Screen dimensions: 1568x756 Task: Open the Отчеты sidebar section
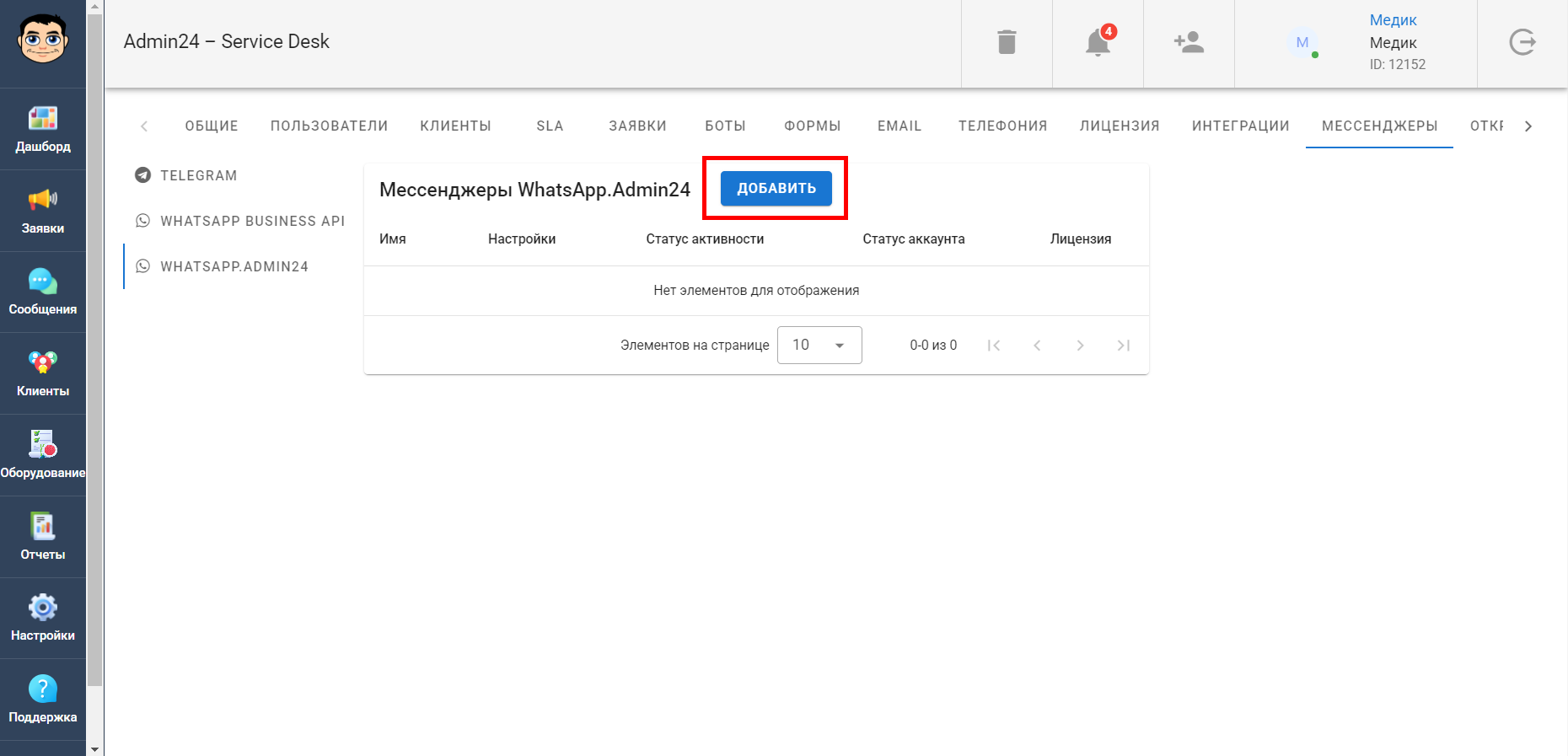pos(43,537)
